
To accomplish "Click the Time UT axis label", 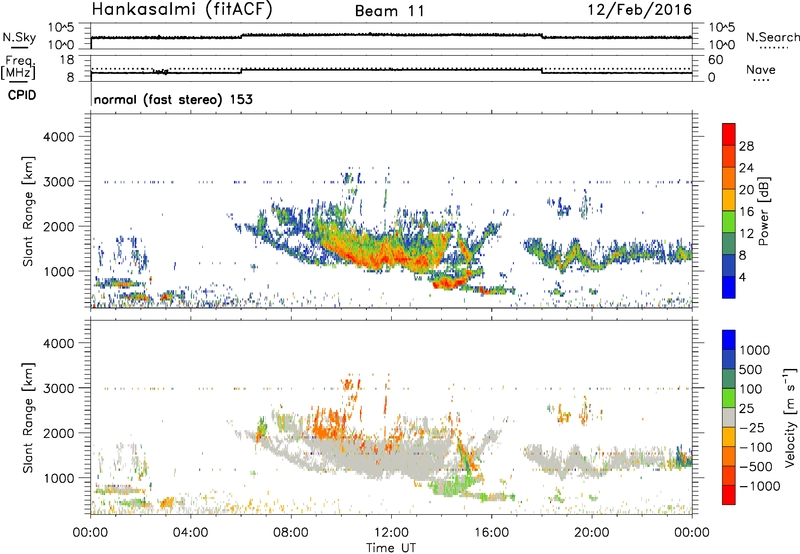I will pos(391,548).
